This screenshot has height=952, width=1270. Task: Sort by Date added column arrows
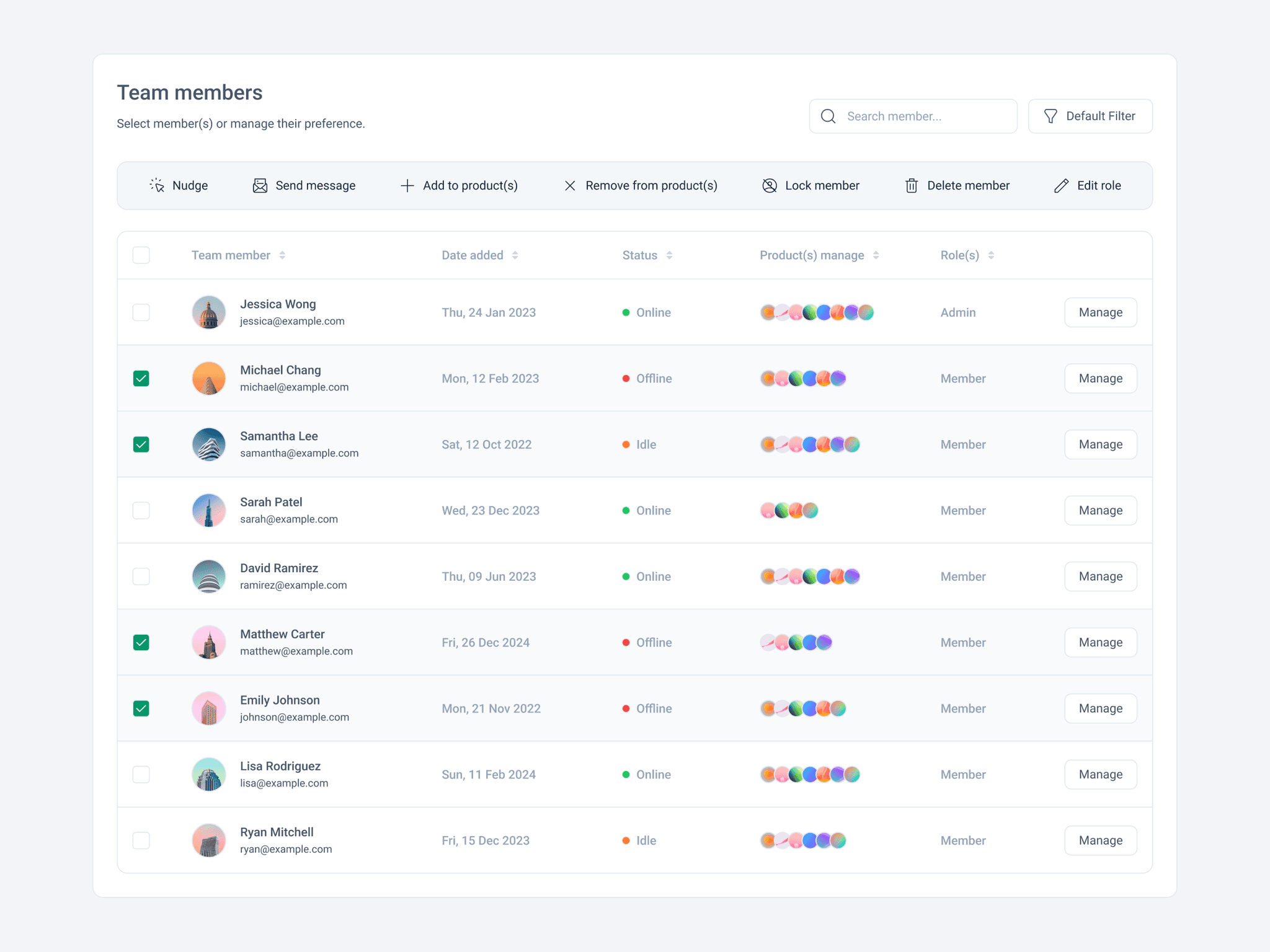click(515, 255)
